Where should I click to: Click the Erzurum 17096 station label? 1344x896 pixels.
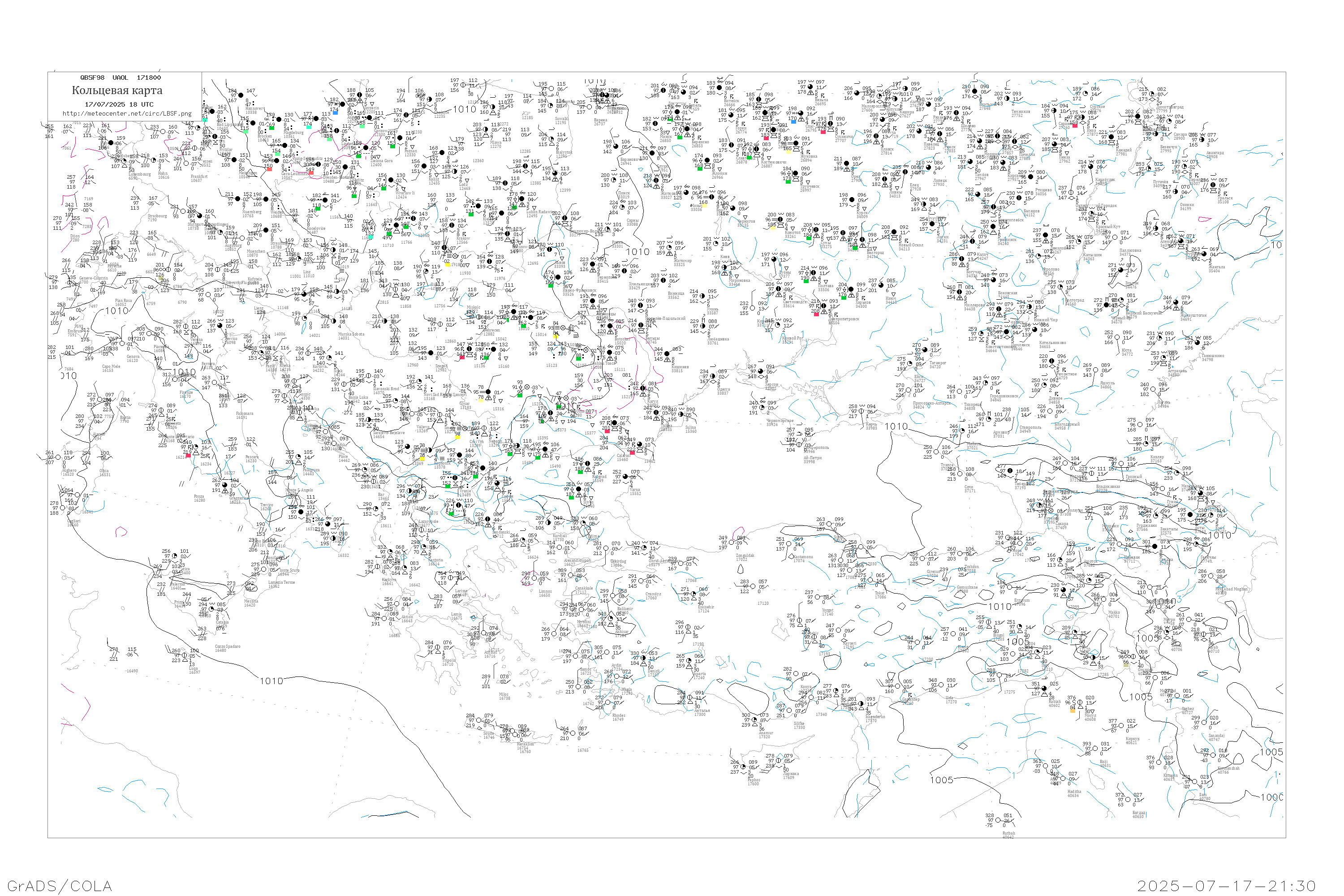pyautogui.click(x=1022, y=602)
